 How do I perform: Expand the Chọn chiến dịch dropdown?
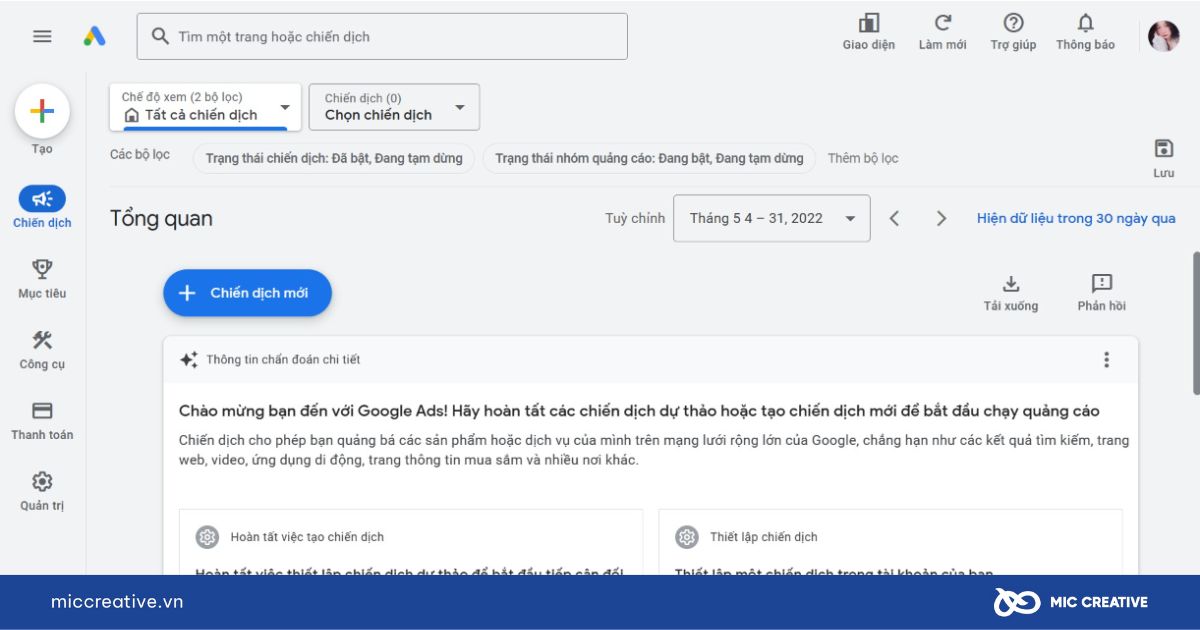395,107
